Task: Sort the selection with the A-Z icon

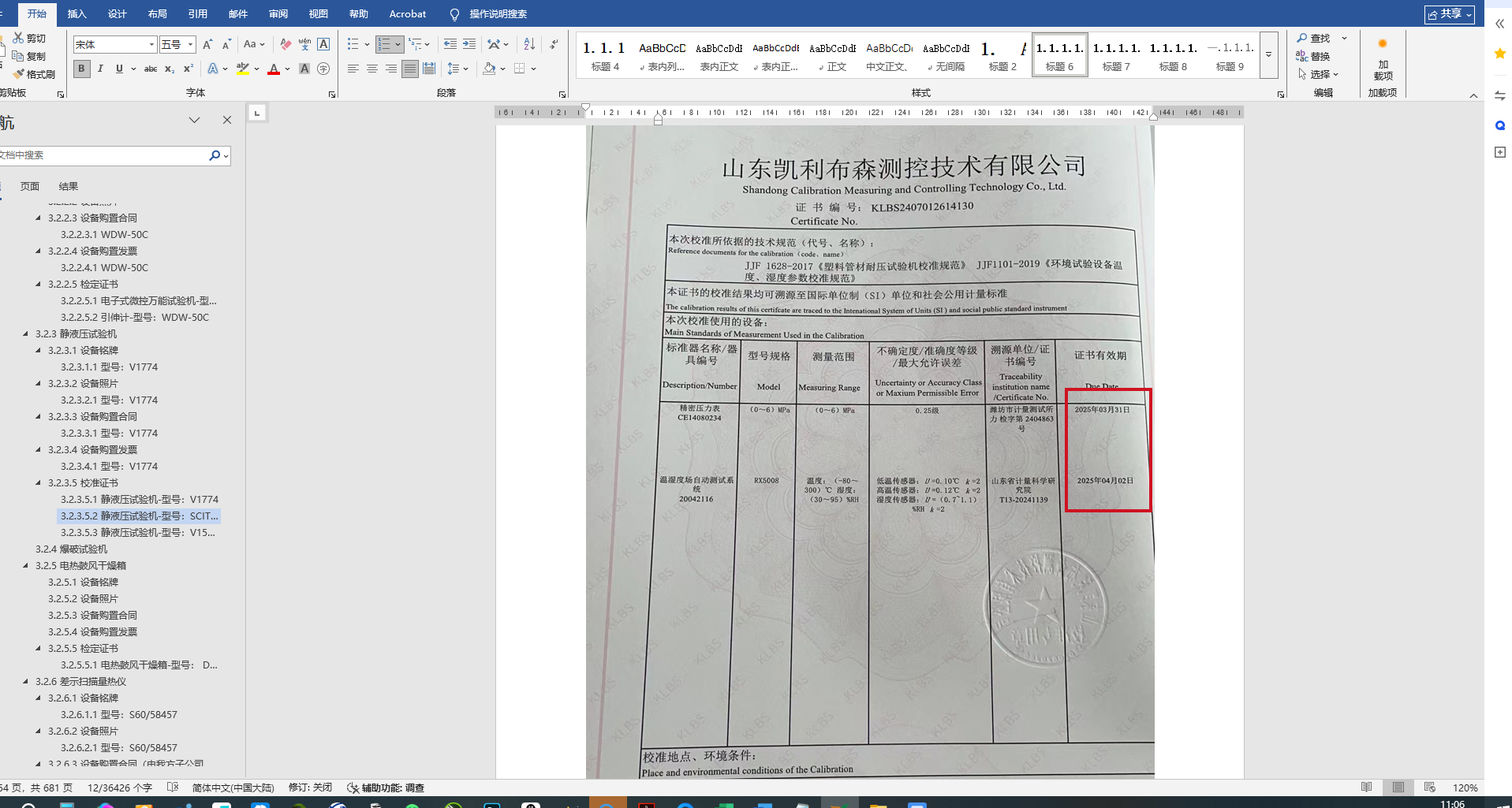Action: click(x=529, y=45)
